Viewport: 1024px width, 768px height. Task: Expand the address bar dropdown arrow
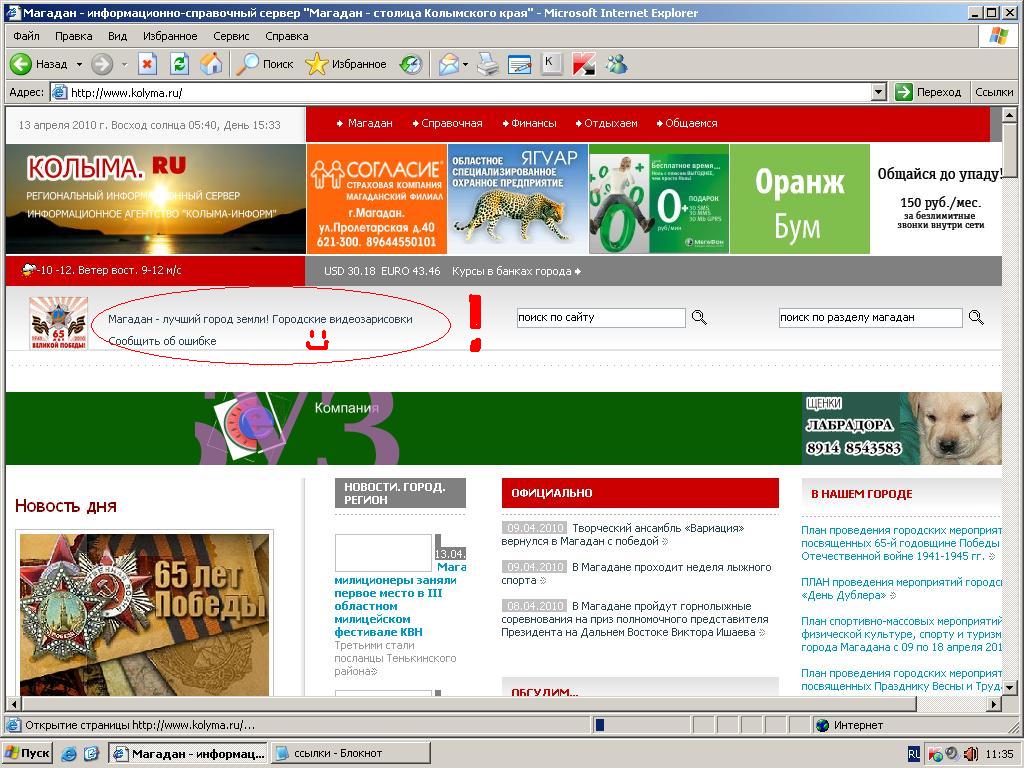[x=878, y=92]
